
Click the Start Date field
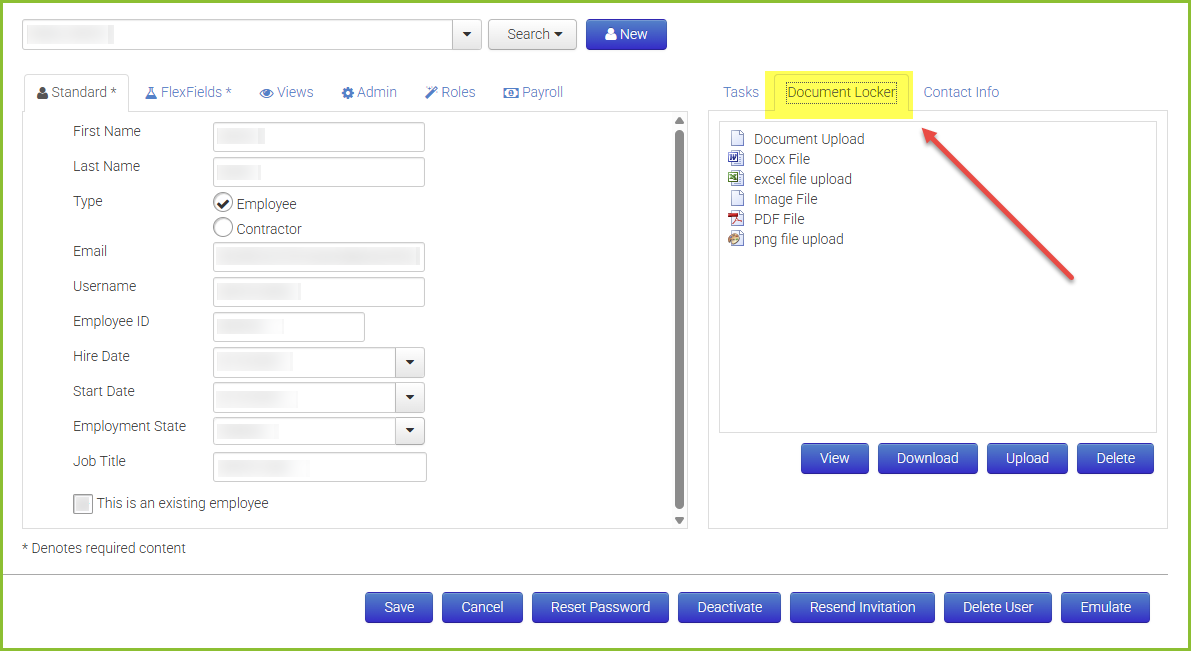click(305, 397)
